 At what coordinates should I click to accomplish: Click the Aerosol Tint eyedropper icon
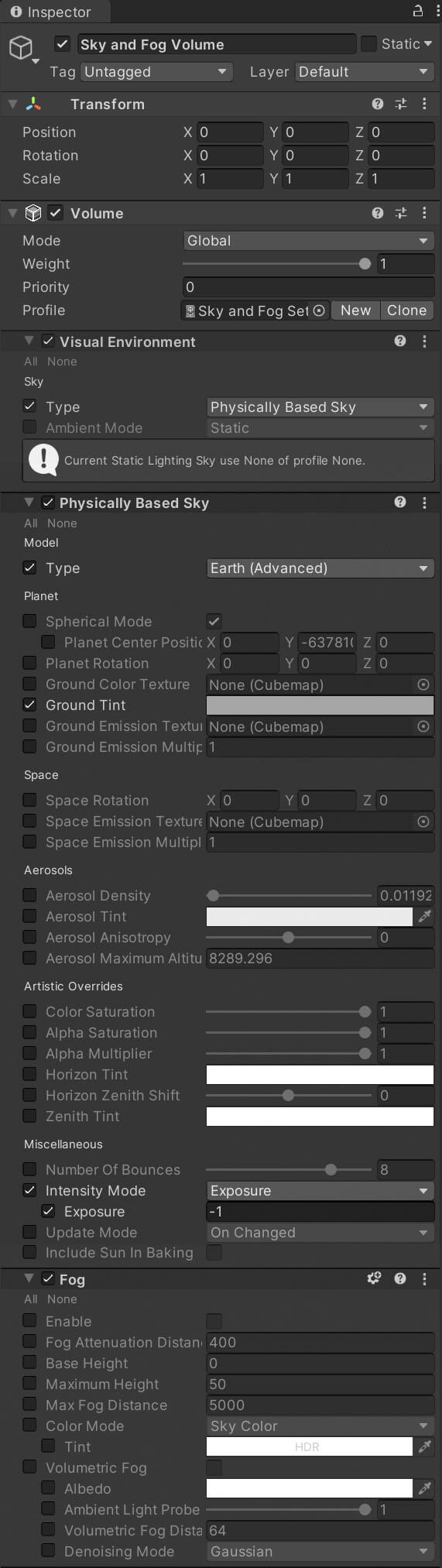click(425, 917)
